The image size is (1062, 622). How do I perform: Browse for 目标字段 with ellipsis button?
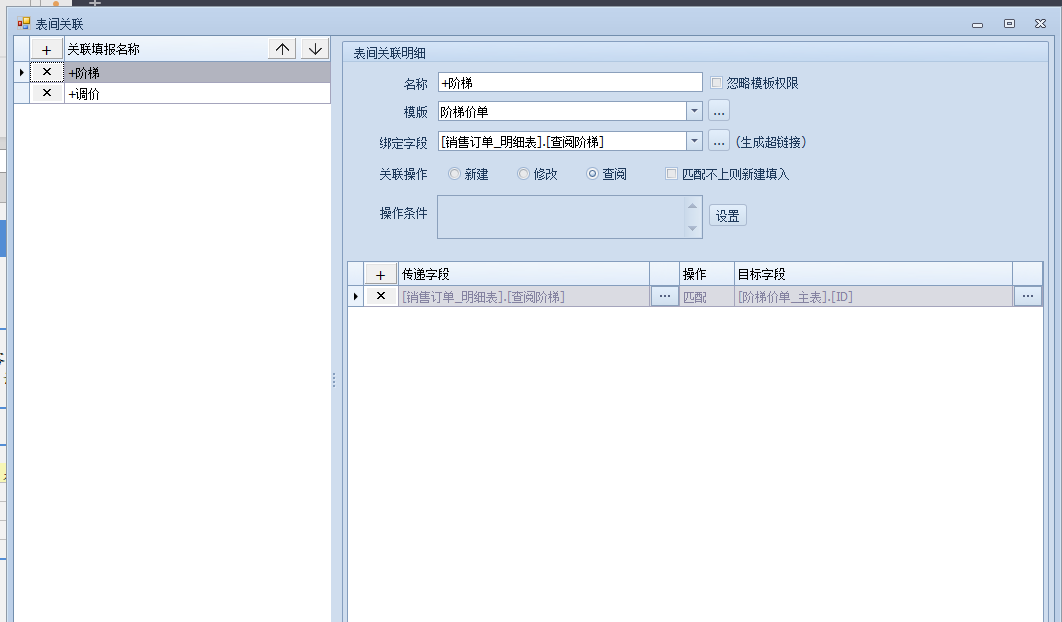(x=1027, y=296)
